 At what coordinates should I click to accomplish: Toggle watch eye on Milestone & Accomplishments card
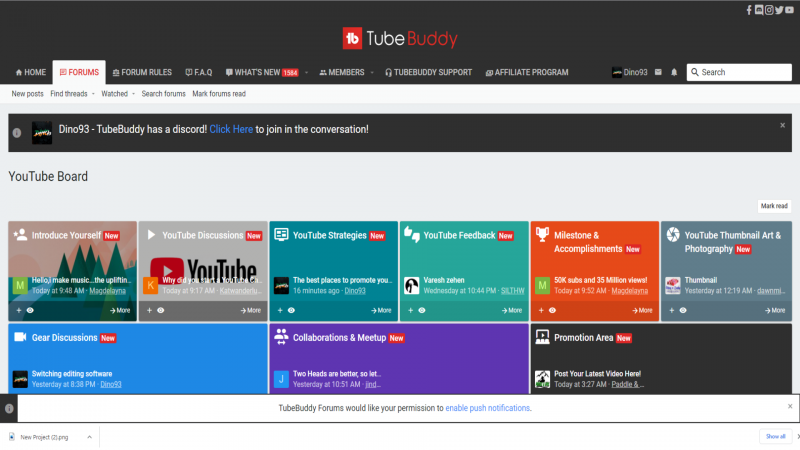pos(552,311)
